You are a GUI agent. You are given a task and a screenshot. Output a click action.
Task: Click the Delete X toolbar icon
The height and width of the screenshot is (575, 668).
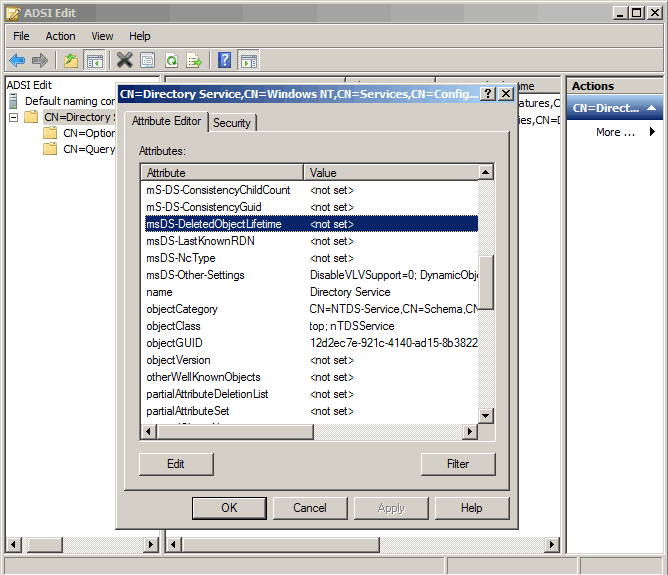[x=124, y=60]
